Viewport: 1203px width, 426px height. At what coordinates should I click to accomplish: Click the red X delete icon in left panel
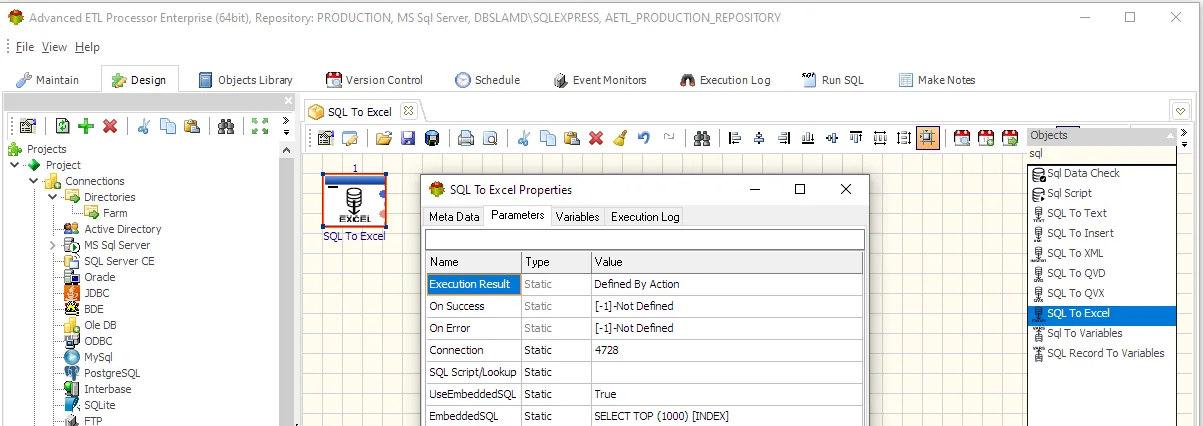(x=110, y=126)
